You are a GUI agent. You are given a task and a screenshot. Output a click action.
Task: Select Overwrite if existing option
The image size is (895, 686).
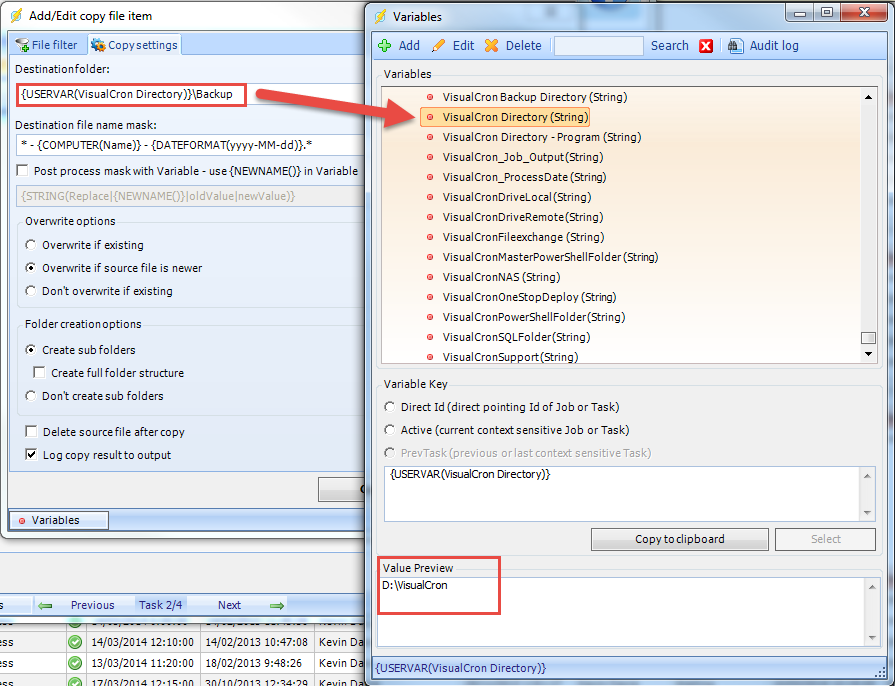pyautogui.click(x=31, y=245)
